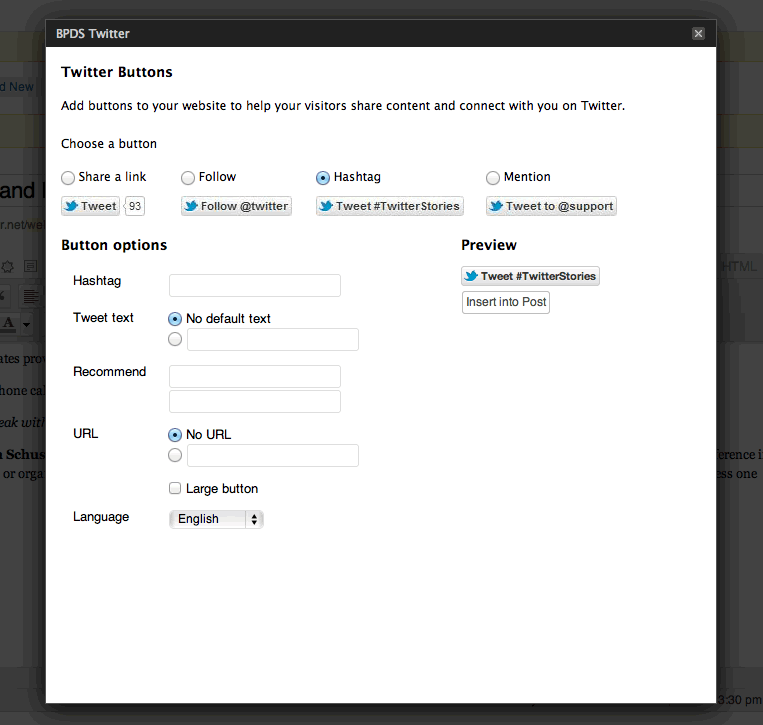The width and height of the screenshot is (763, 725).
Task: Enable the Large button checkbox
Action: coord(175,489)
